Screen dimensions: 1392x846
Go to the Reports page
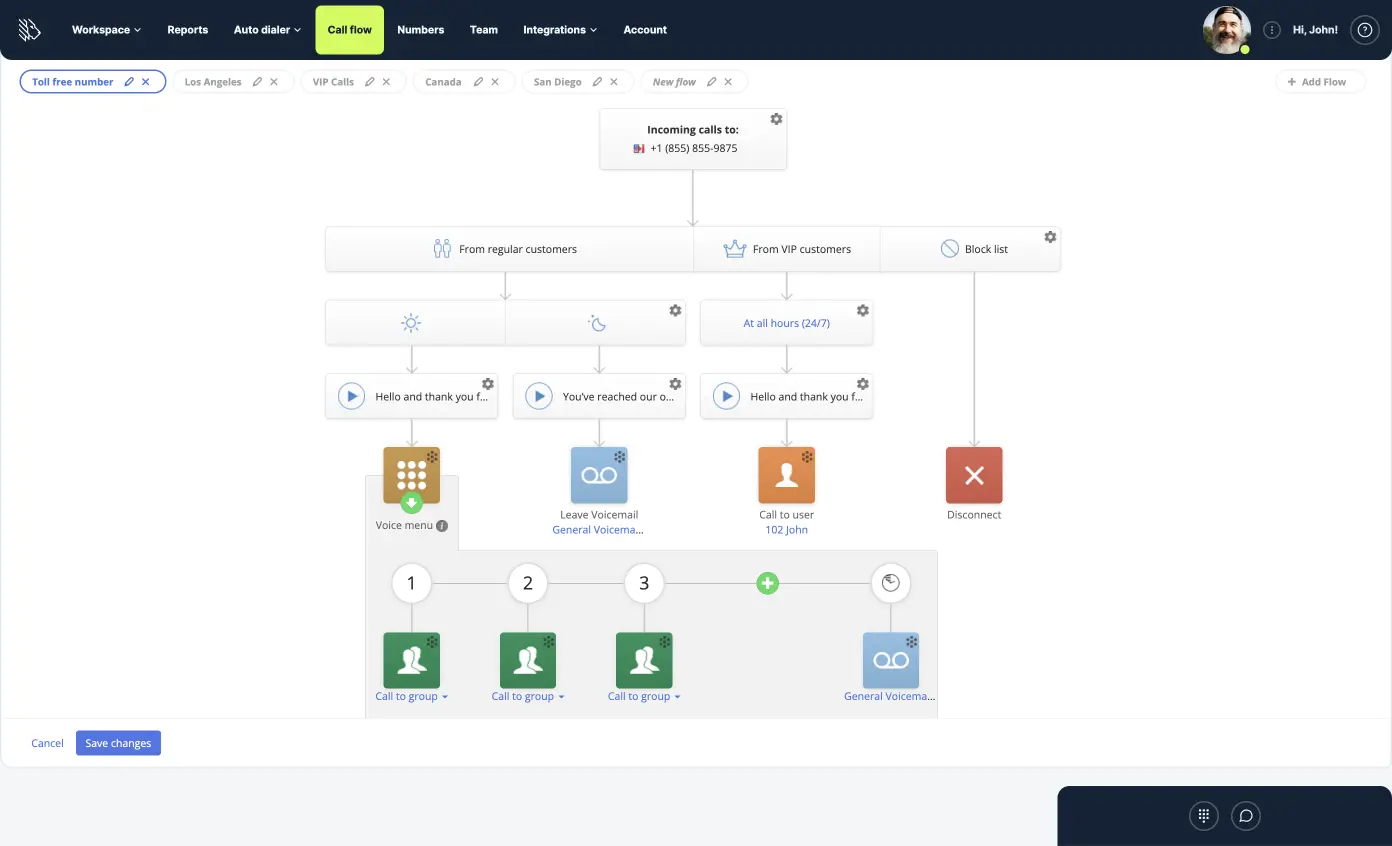188,30
